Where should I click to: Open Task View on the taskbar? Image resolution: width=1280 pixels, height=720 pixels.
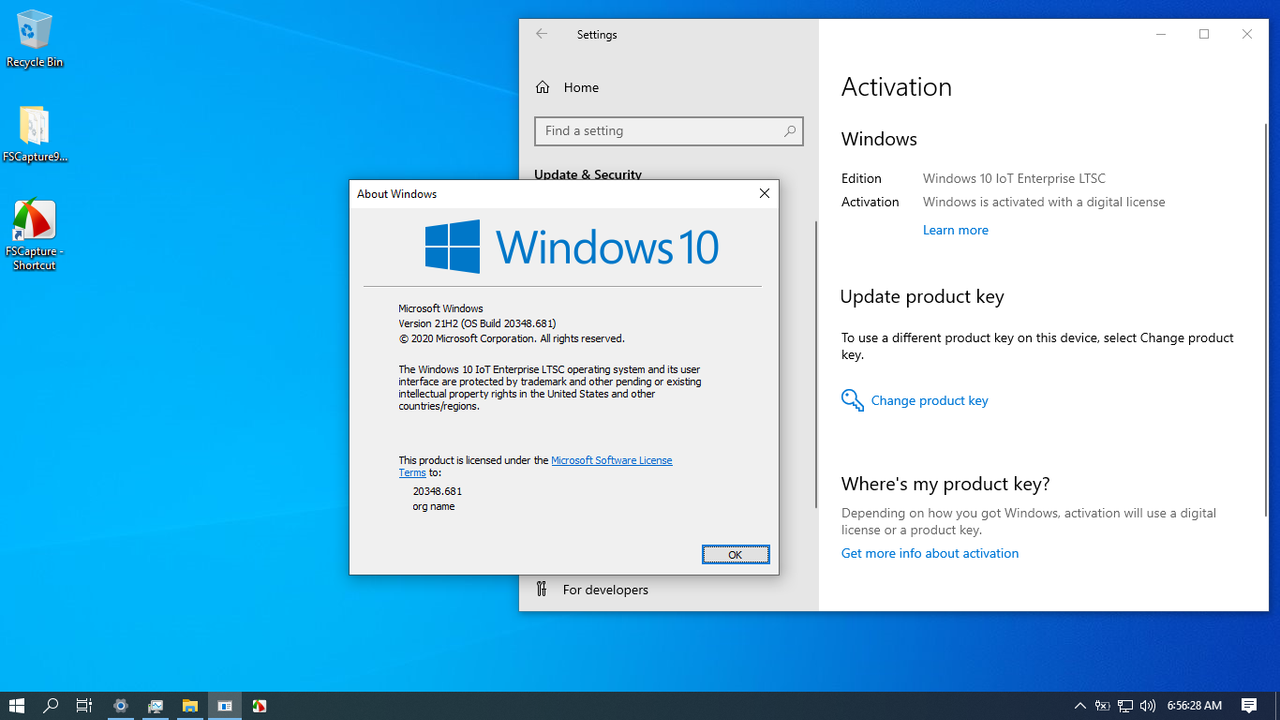point(85,706)
